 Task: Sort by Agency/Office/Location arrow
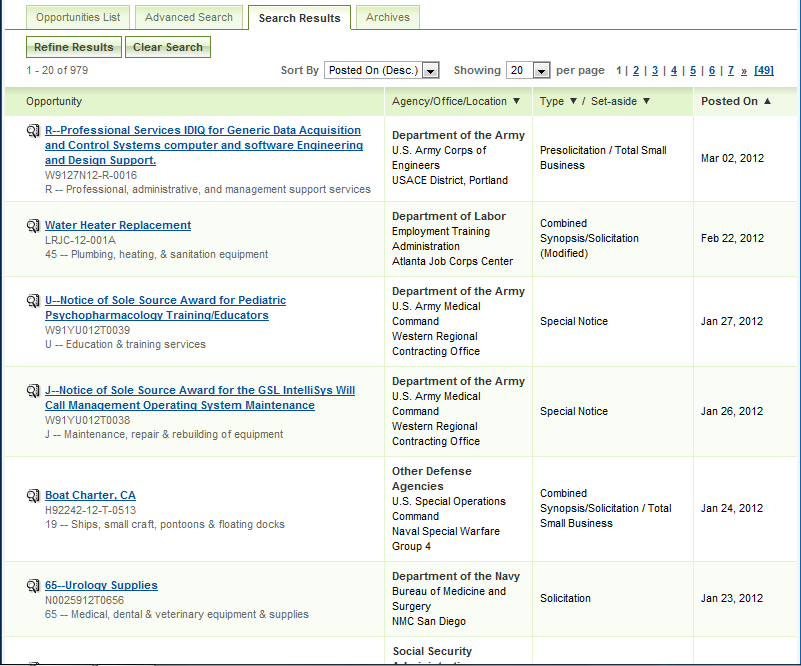[516, 101]
